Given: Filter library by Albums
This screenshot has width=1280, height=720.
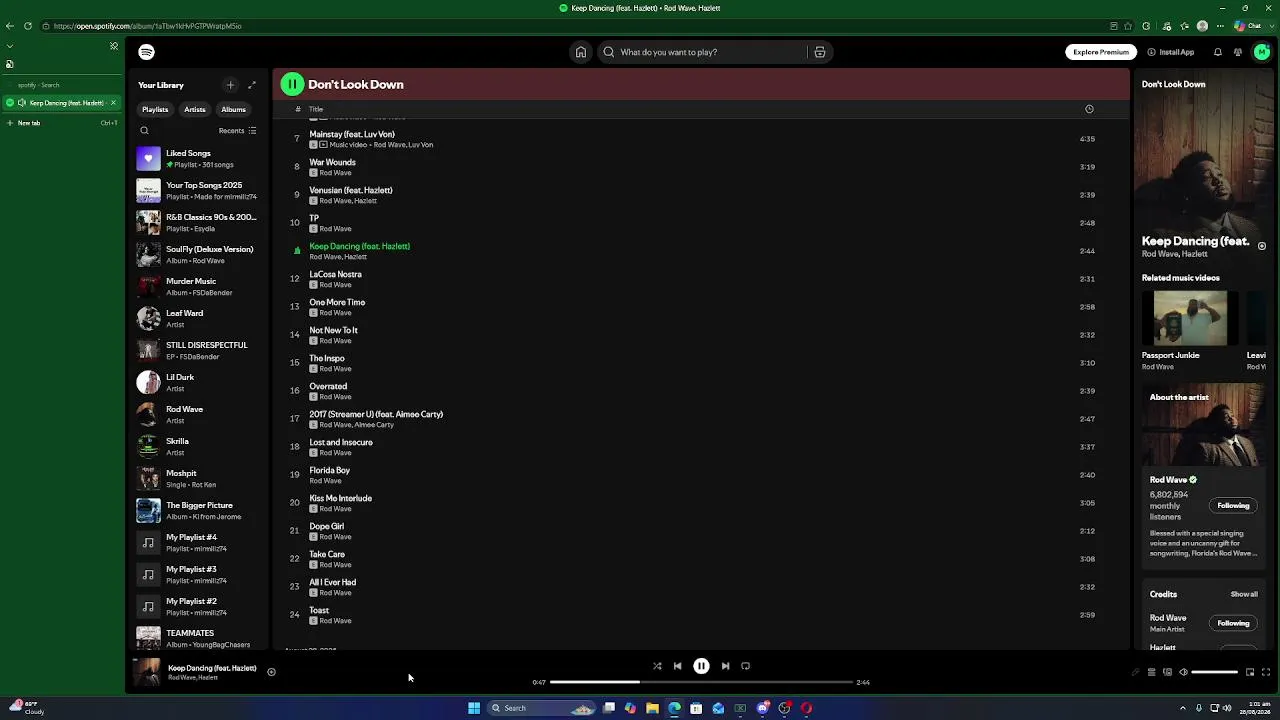Looking at the screenshot, I should coord(234,109).
